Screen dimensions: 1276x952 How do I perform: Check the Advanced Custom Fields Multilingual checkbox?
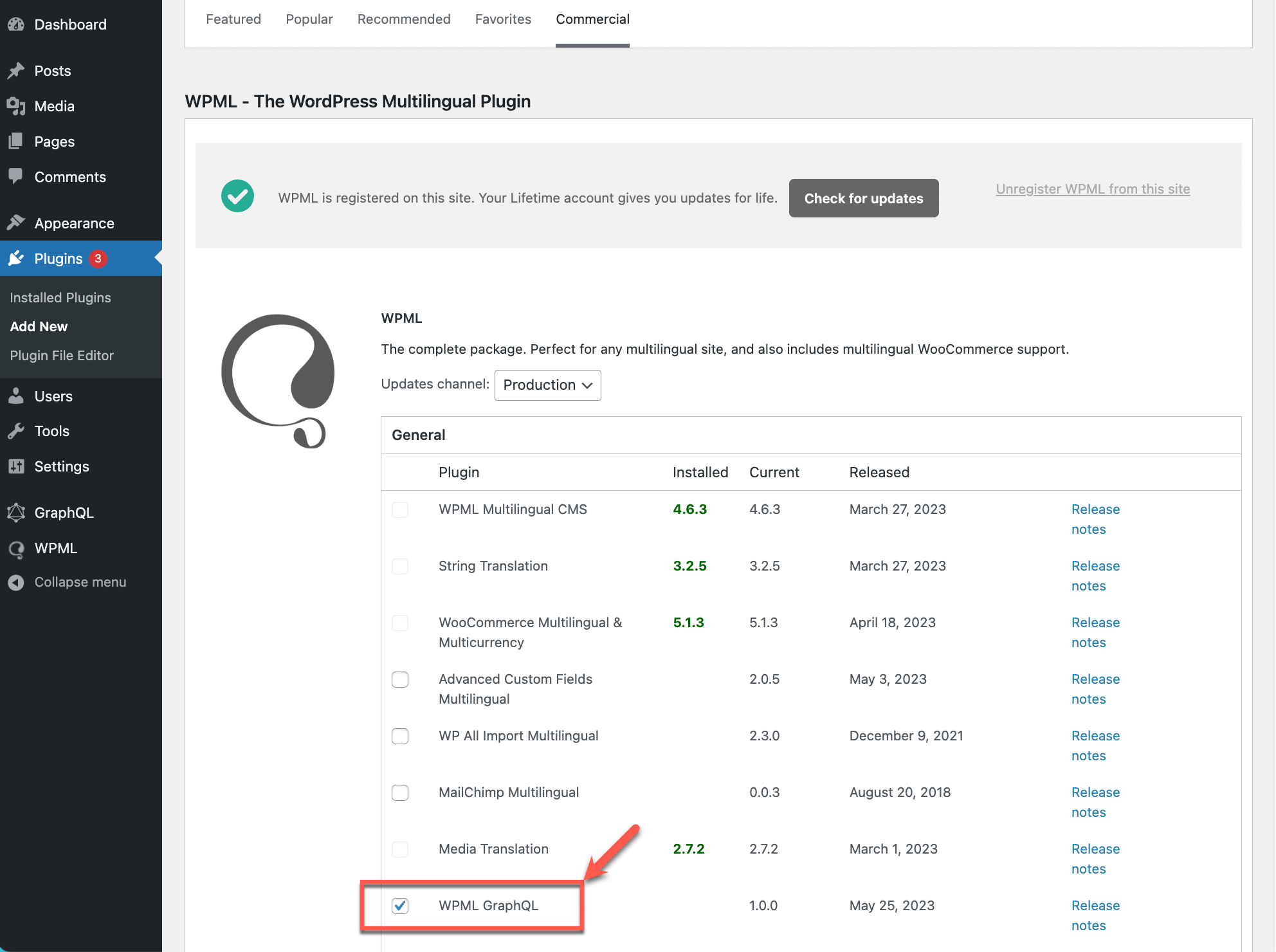[x=400, y=679]
